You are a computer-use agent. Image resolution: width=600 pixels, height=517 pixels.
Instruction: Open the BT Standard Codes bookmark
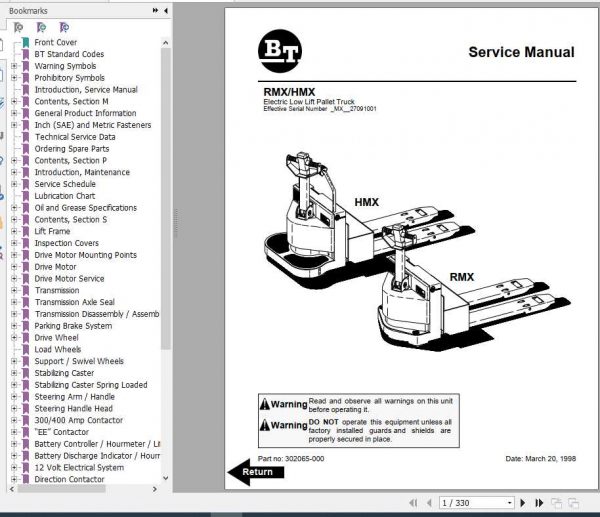[x=69, y=54]
